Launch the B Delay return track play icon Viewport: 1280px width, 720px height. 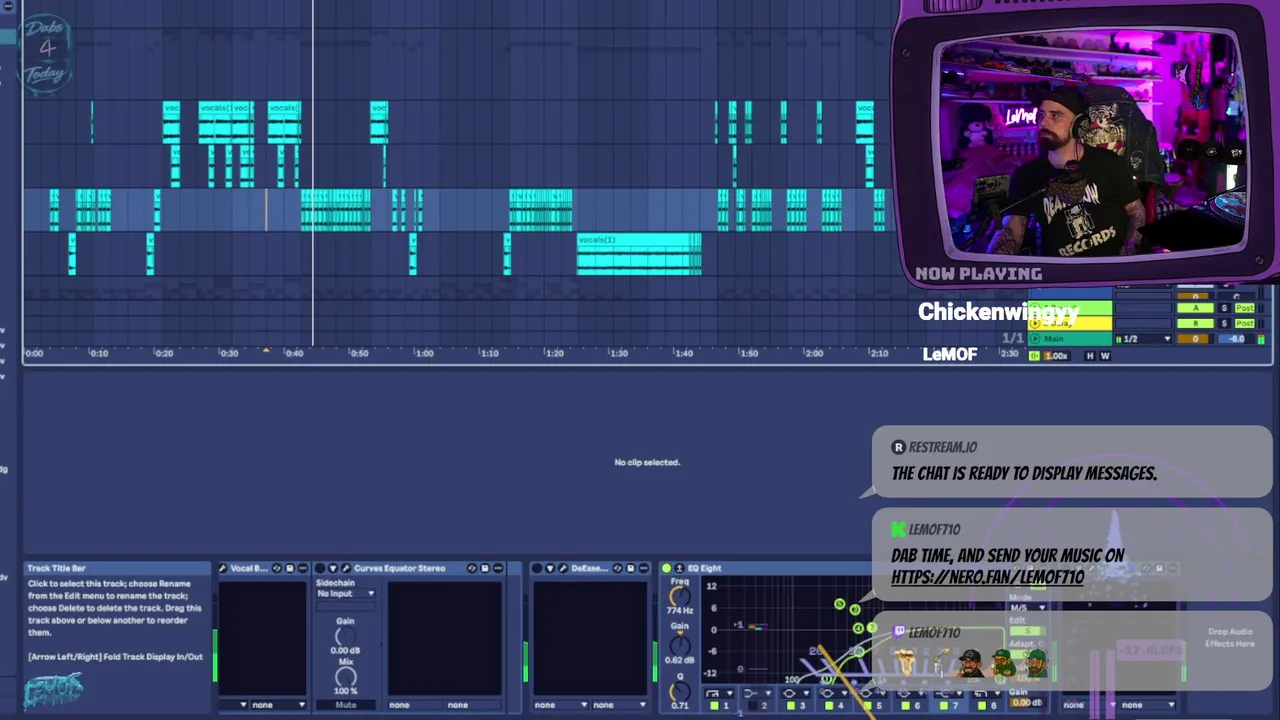(x=1034, y=323)
